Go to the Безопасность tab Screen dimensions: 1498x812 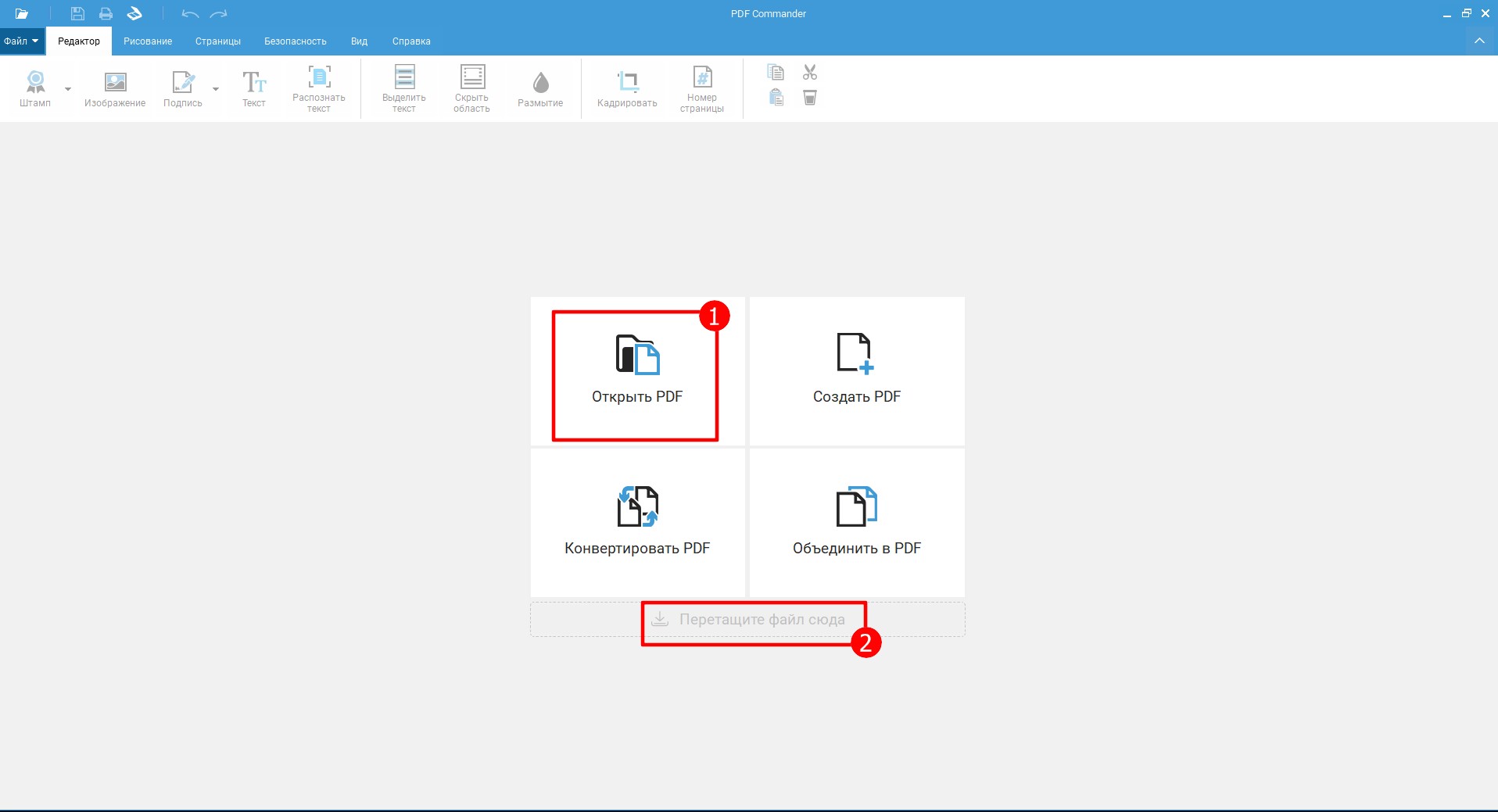point(296,41)
